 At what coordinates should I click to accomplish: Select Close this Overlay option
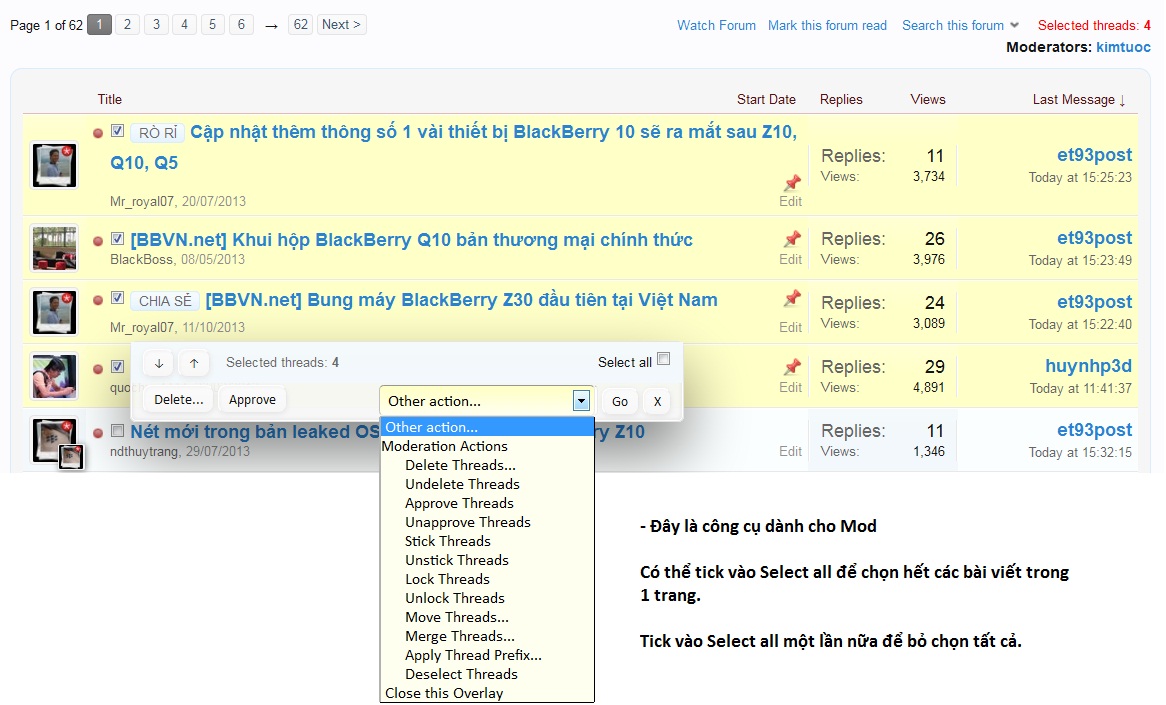pyautogui.click(x=444, y=693)
